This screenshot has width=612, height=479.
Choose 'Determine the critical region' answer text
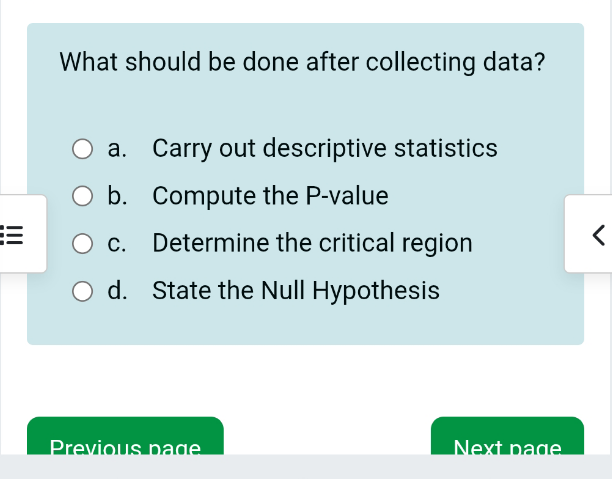[x=312, y=243]
